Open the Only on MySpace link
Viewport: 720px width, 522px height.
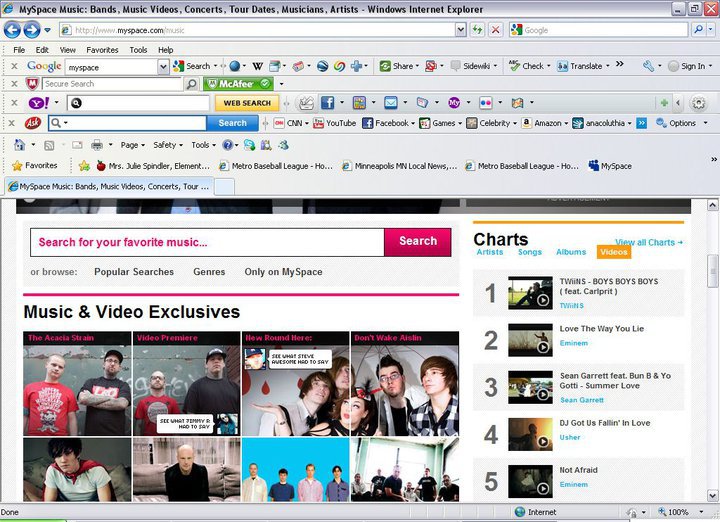(283, 272)
